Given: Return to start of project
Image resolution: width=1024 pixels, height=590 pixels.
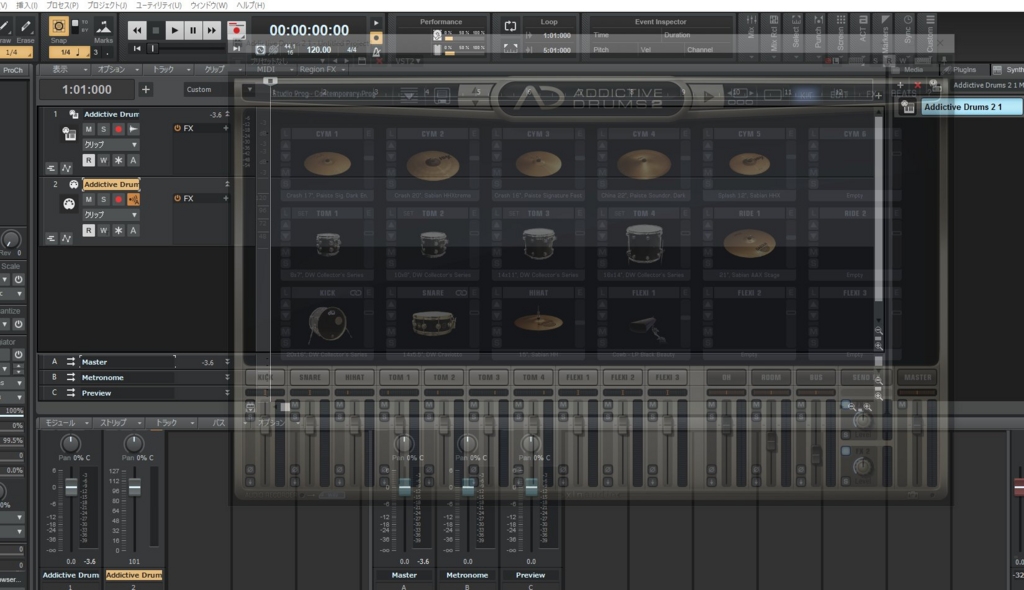Looking at the screenshot, I should pos(137,48).
